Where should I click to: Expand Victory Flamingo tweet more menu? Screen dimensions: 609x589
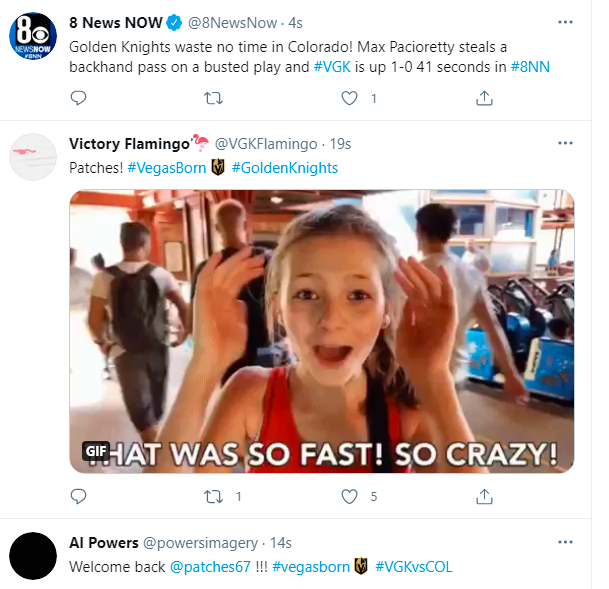pos(567,144)
